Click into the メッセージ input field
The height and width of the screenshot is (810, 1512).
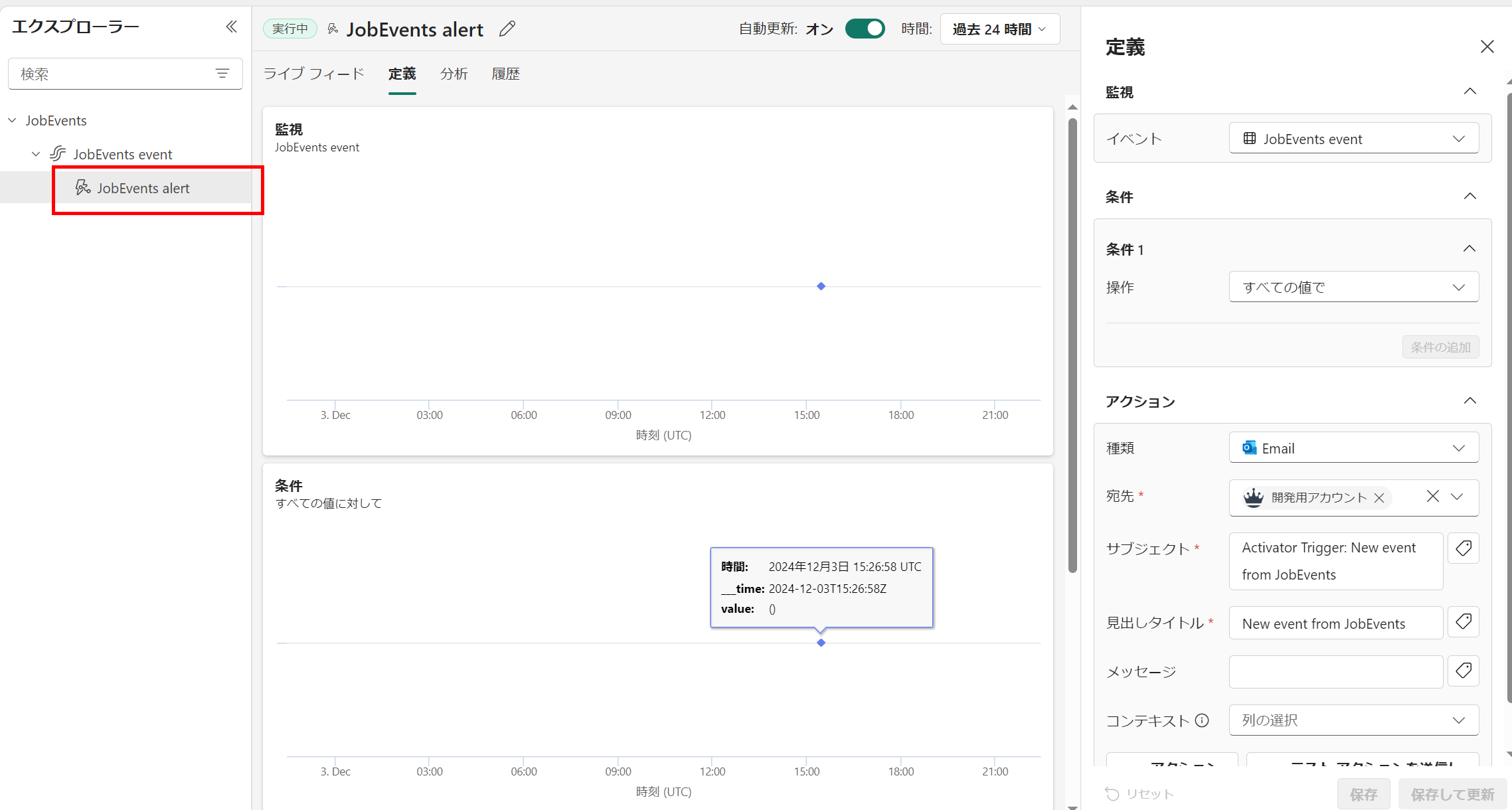point(1335,672)
